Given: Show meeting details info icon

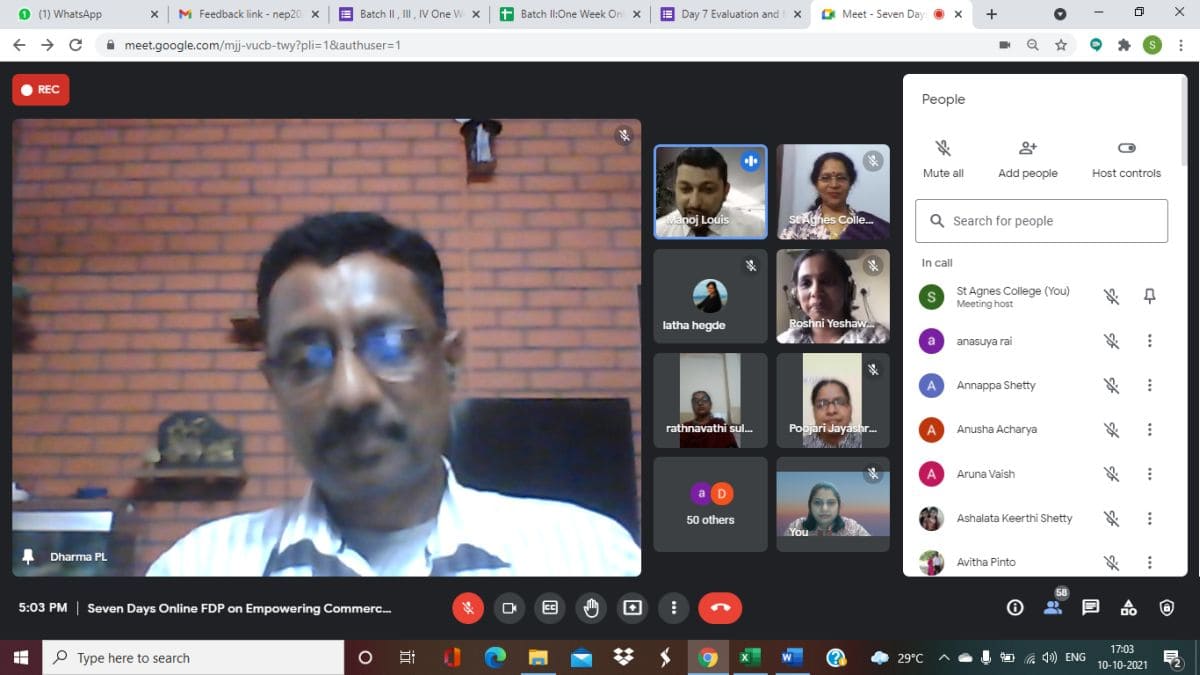Looking at the screenshot, I should (x=1015, y=607).
